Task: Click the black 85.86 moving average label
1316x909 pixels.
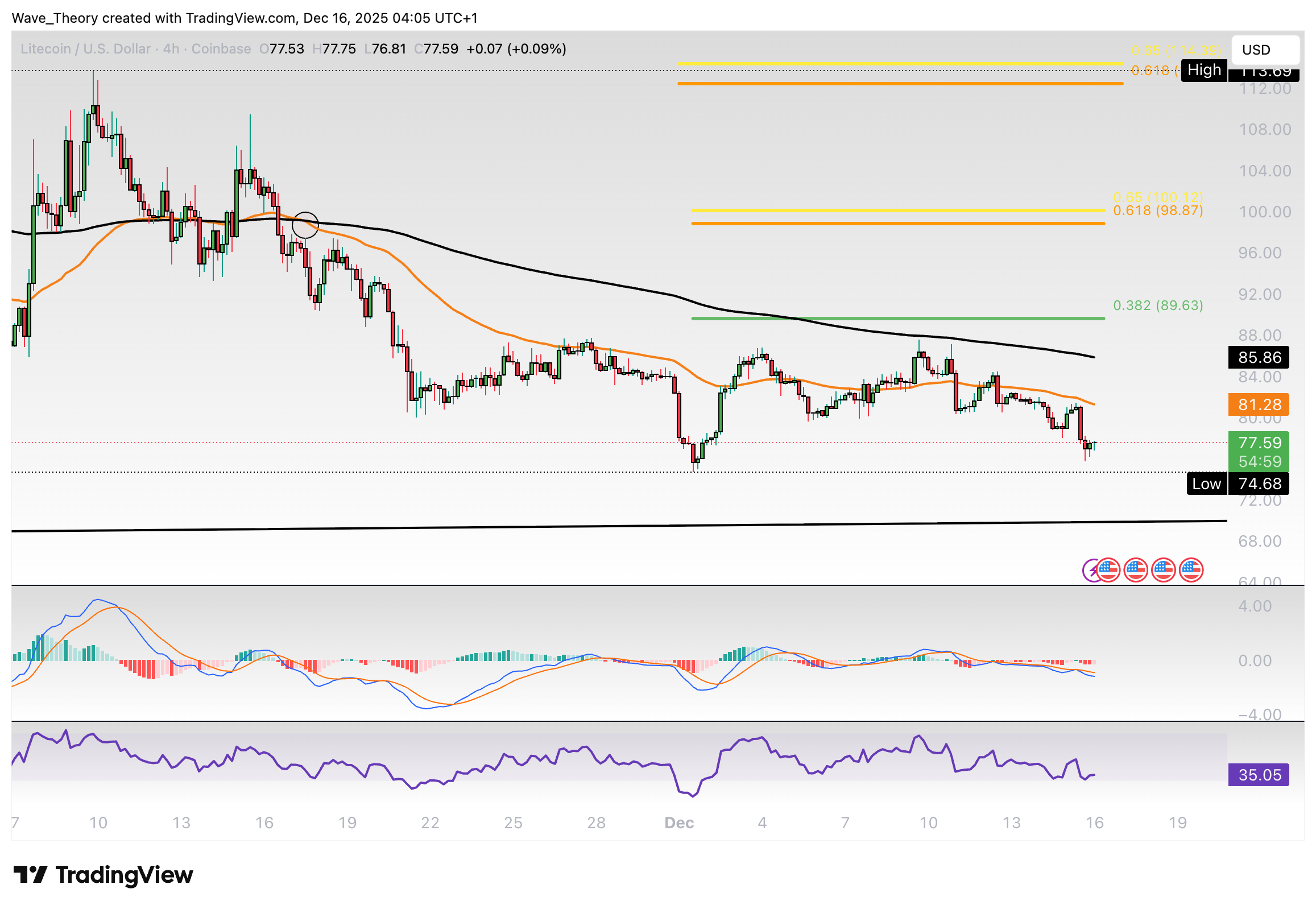Action: pos(1259,358)
